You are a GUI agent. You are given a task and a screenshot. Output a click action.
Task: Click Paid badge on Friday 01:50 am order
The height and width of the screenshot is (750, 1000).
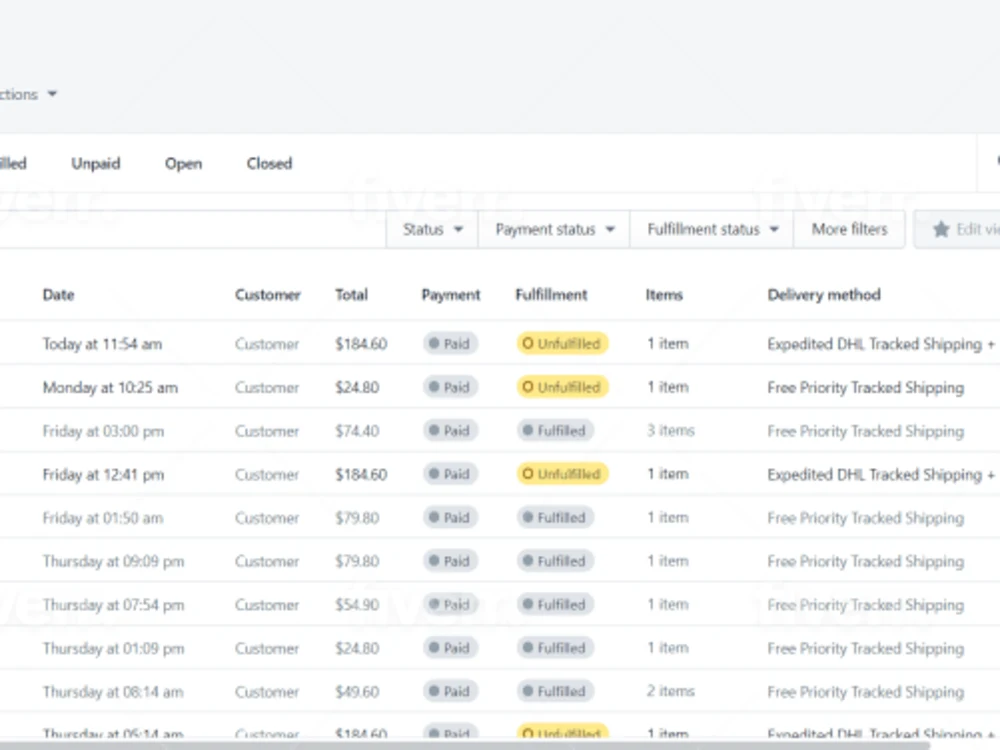(450, 517)
